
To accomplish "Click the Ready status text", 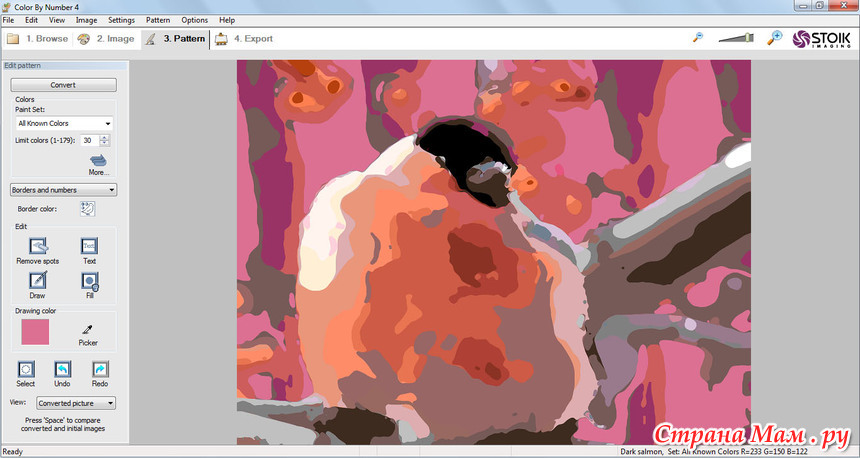I will [x=13, y=452].
